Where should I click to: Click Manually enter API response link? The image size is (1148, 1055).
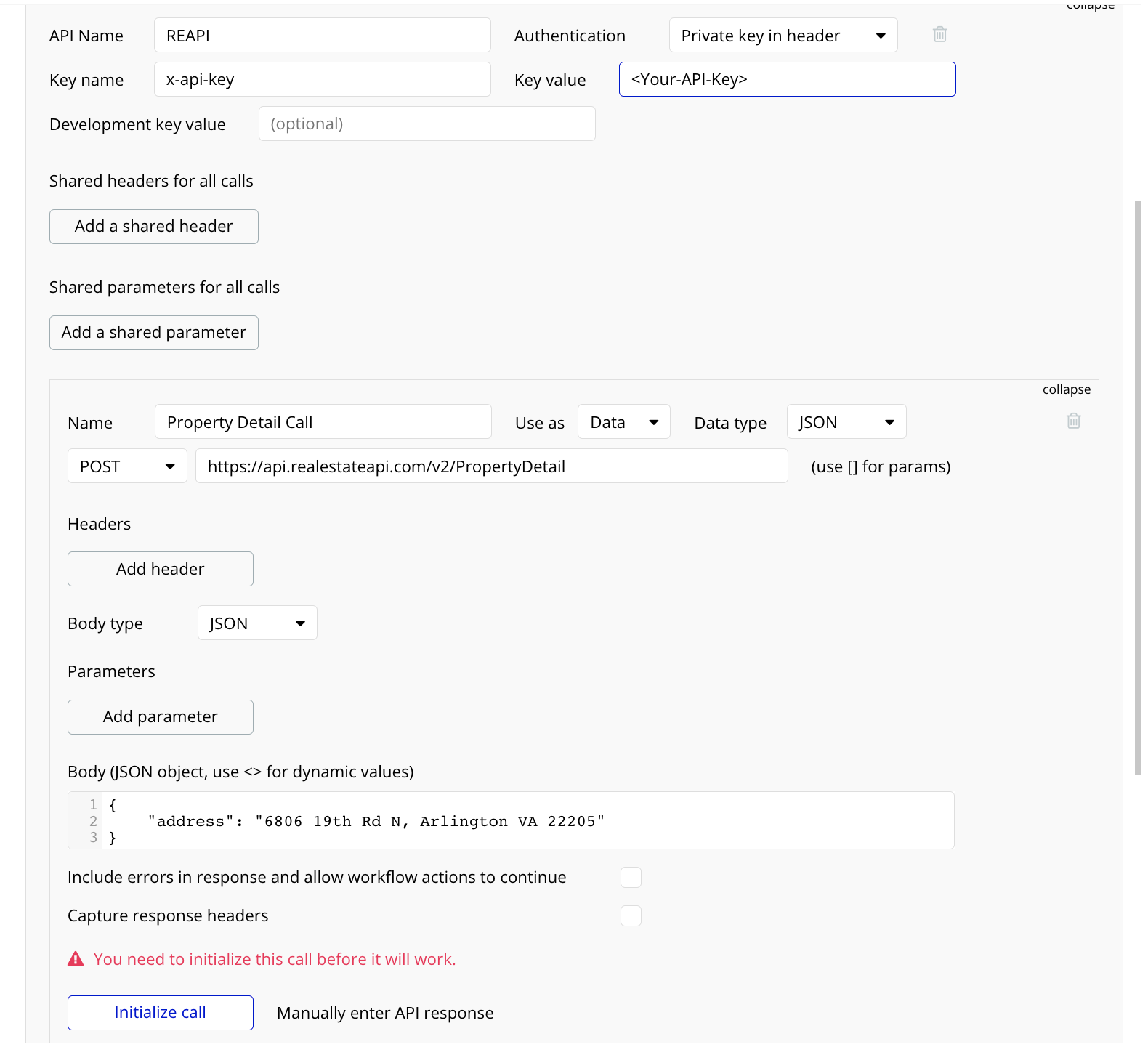[385, 1013]
